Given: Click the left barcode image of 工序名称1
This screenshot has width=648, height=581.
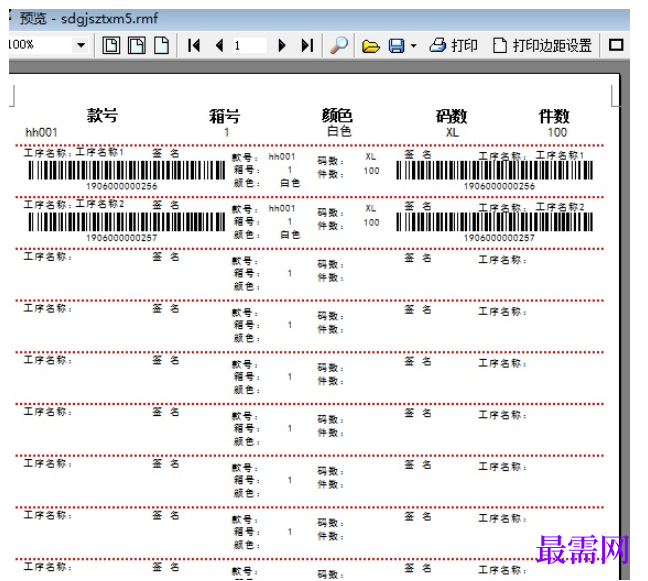Looking at the screenshot, I should pos(126,170).
